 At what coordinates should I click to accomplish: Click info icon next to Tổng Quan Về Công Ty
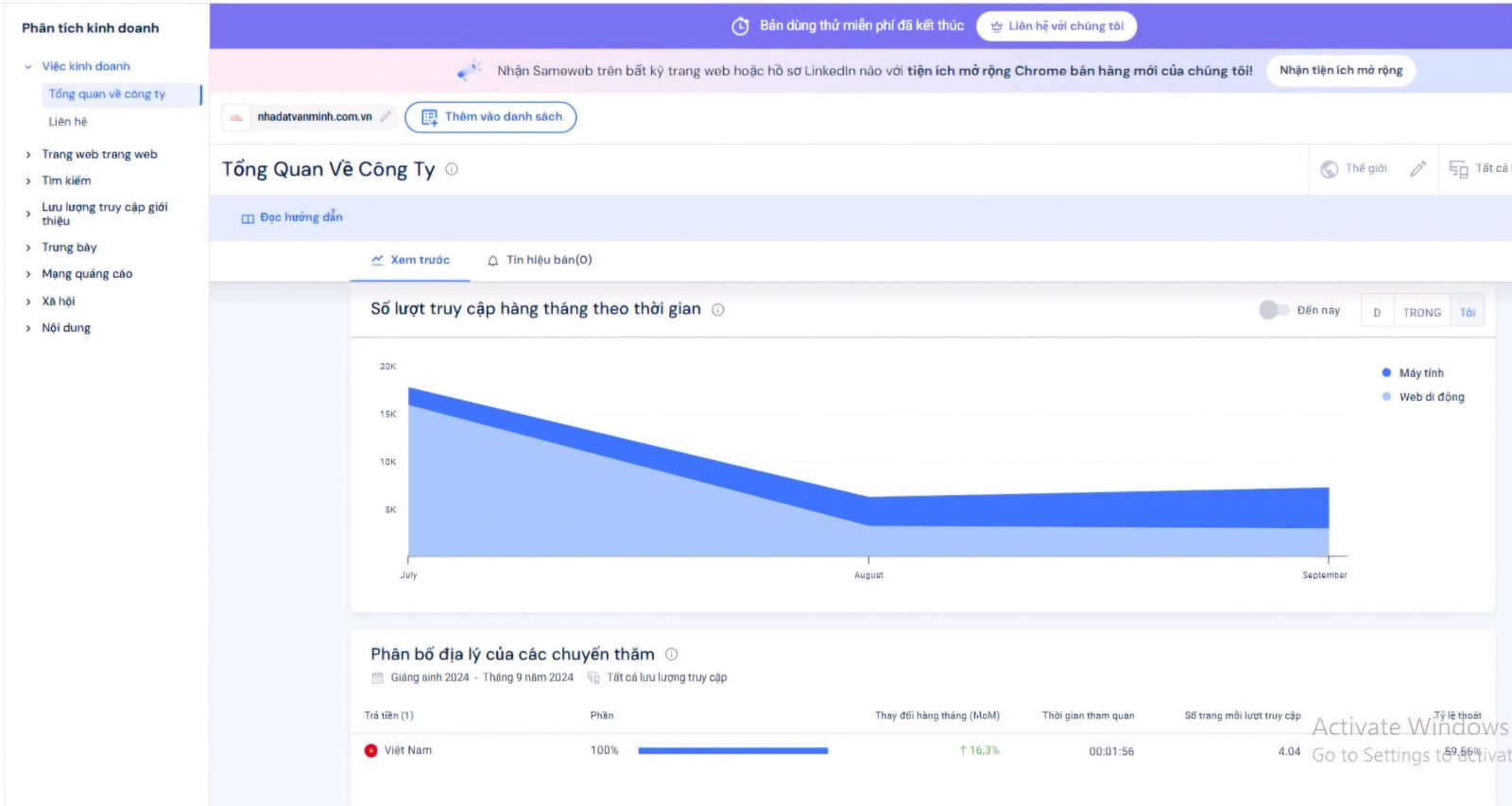coord(452,169)
